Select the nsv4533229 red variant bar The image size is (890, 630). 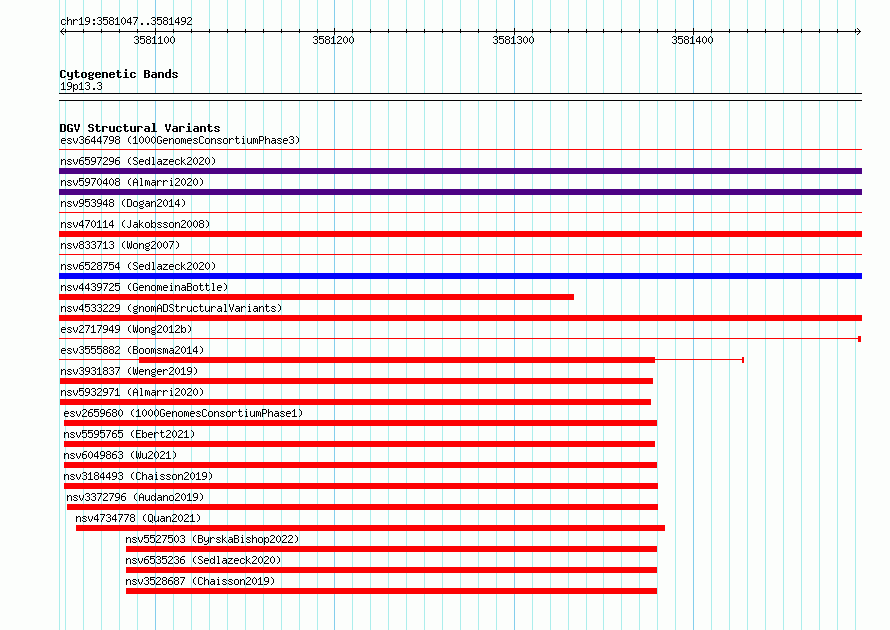click(x=460, y=318)
